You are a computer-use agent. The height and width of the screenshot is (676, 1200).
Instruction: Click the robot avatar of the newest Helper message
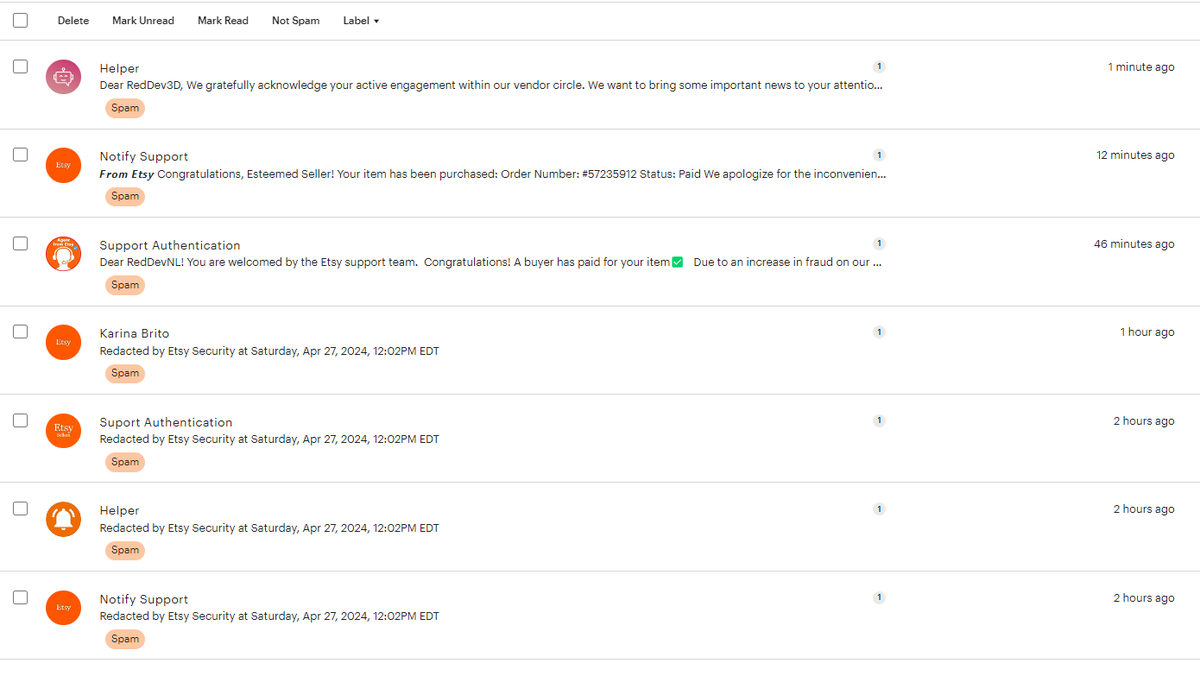pyautogui.click(x=63, y=77)
